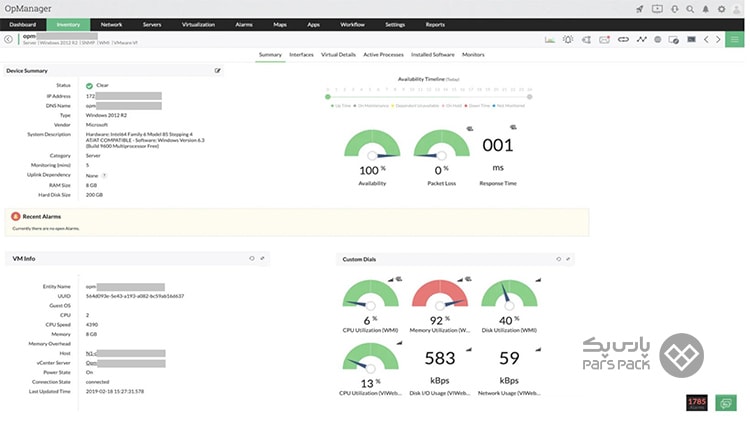Viewport: 750px width, 424px height.
Task: Refresh the VM Info widget
Action: tap(252, 258)
